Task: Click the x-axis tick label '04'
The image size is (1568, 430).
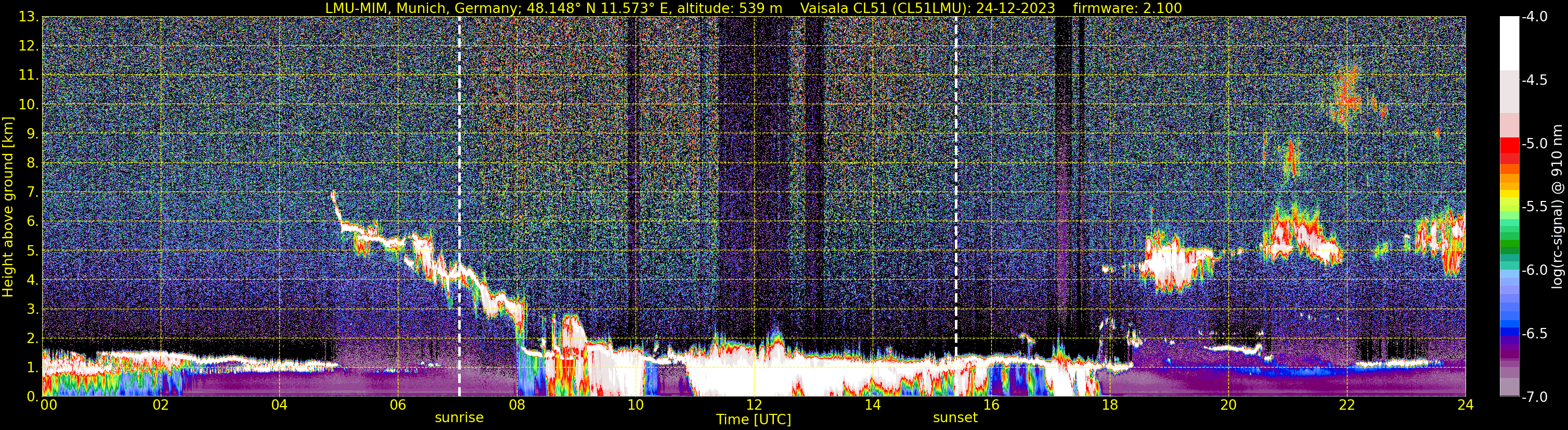Action: coord(279,405)
